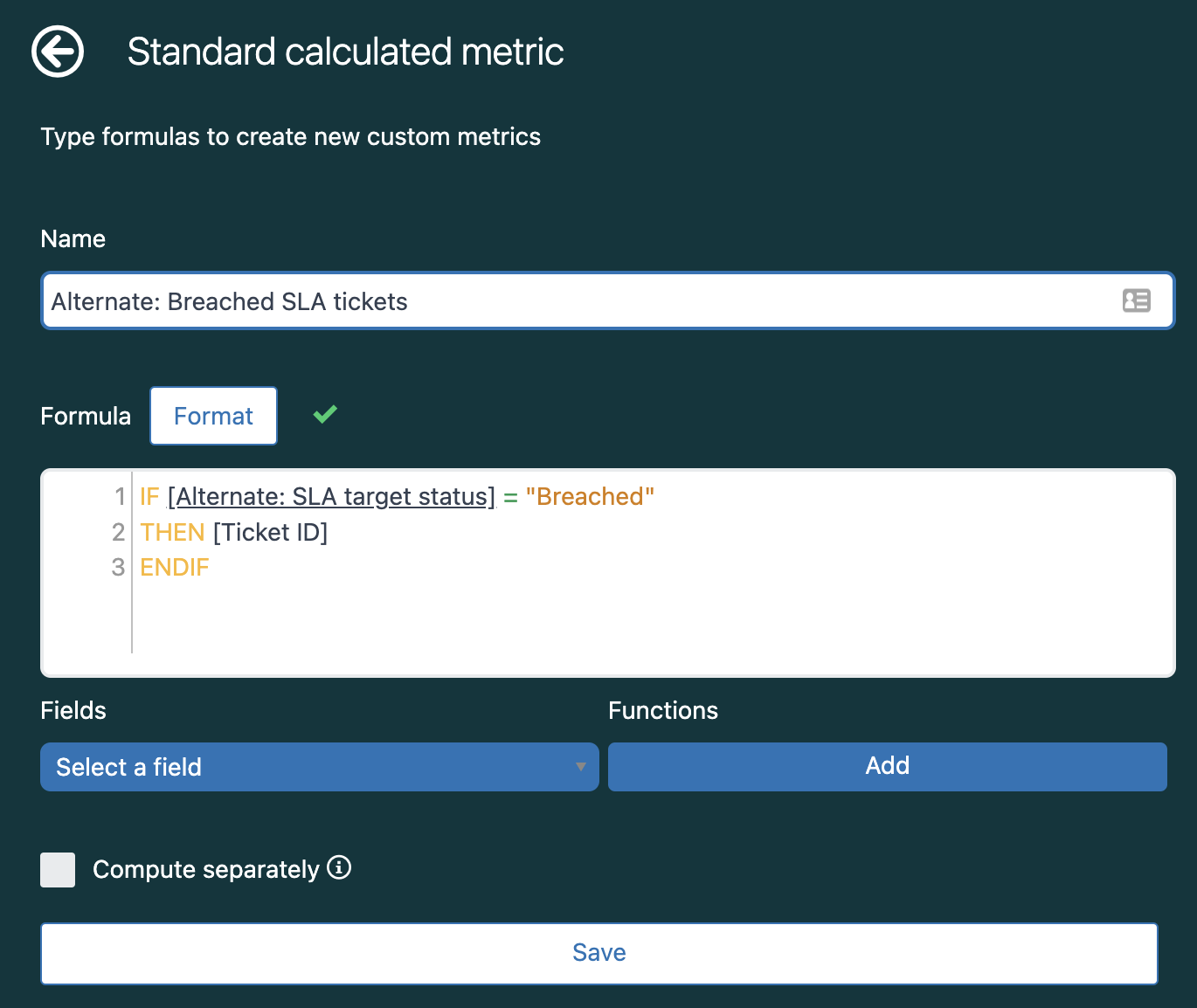Click the Alternate: SLA target status reference
1197x1008 pixels.
[332, 497]
